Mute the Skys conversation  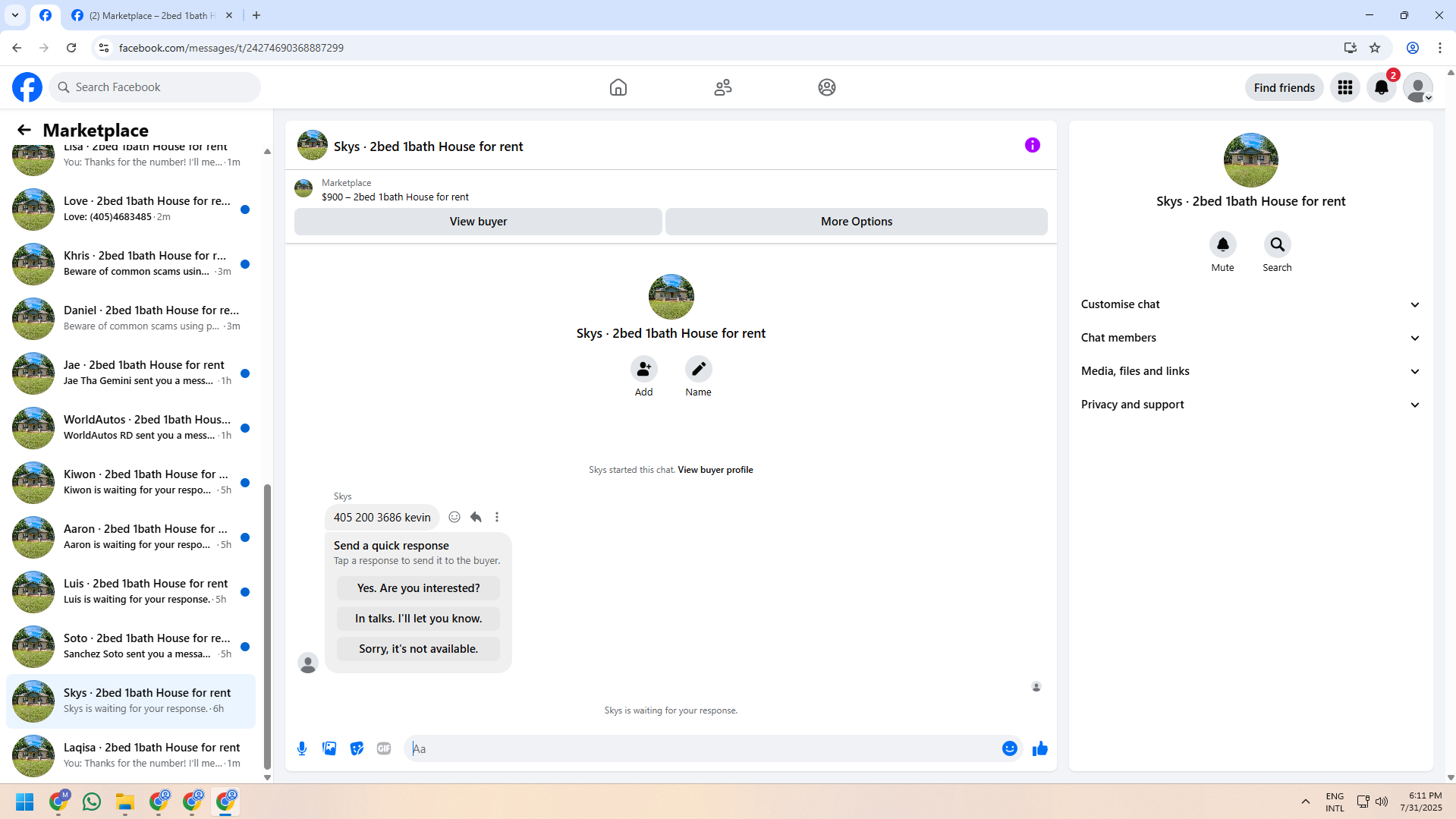pyautogui.click(x=1222, y=244)
